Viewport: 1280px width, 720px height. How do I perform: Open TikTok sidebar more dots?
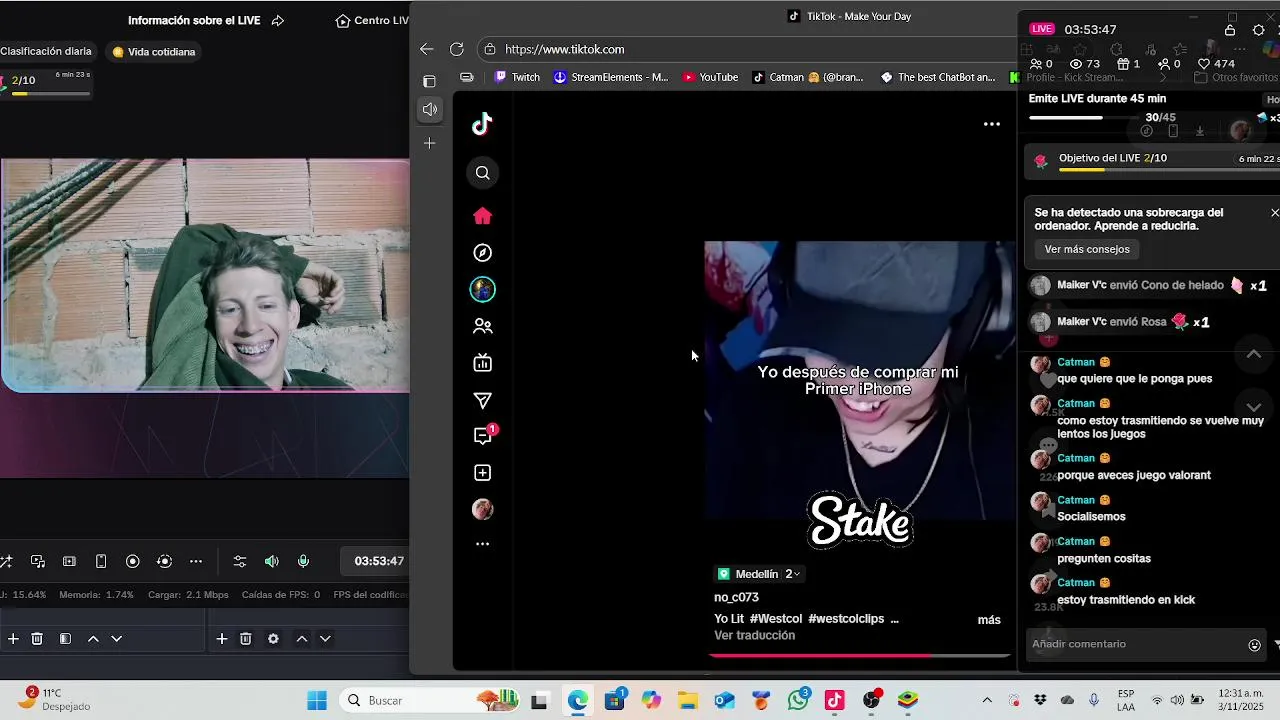point(482,544)
